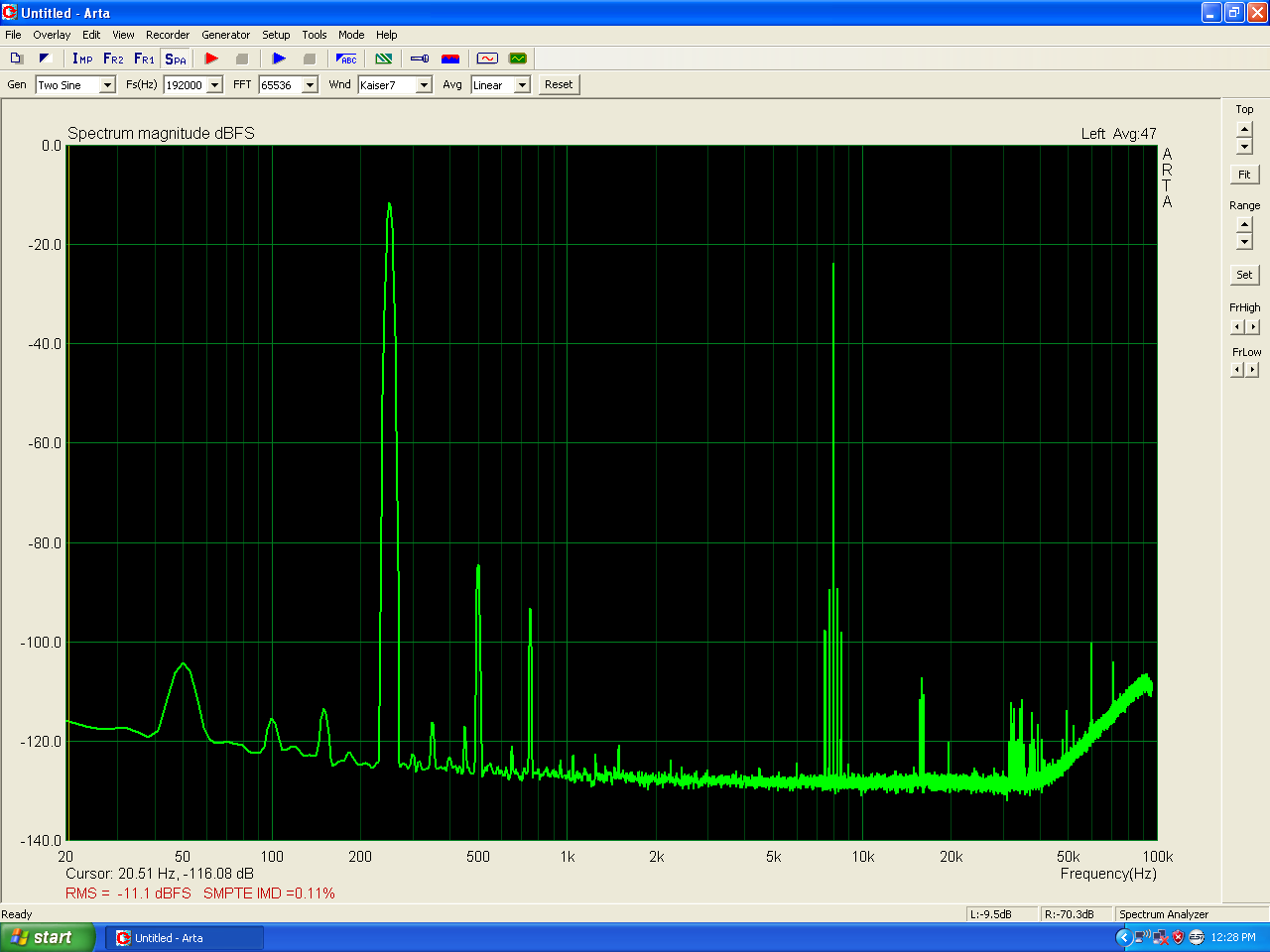Click the FrHigh left arrow

pyautogui.click(x=1237, y=326)
